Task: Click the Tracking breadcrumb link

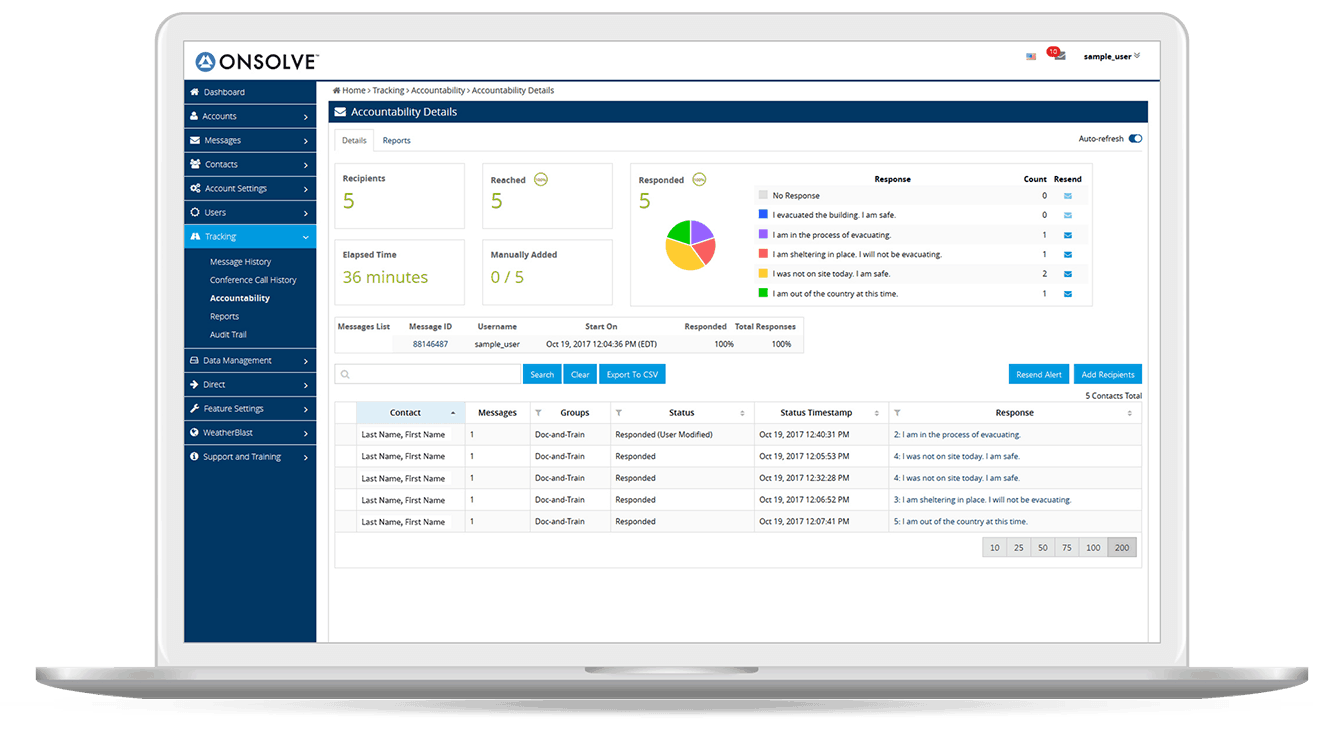Action: coord(389,91)
